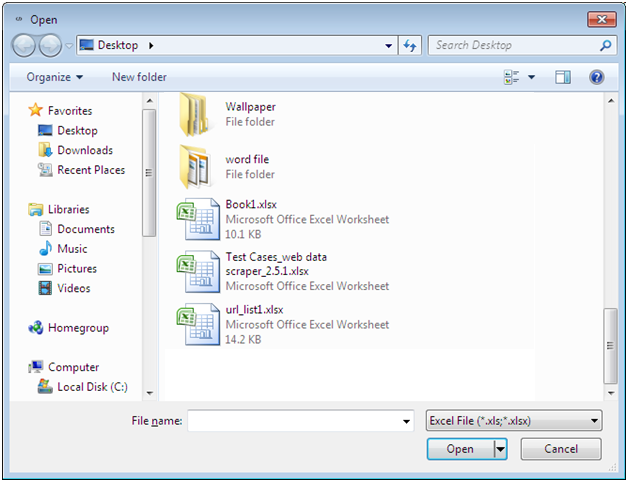Image resolution: width=628 pixels, height=482 pixels.
Task: Click the Computer monitor icon in sidebar
Action: tap(36, 366)
